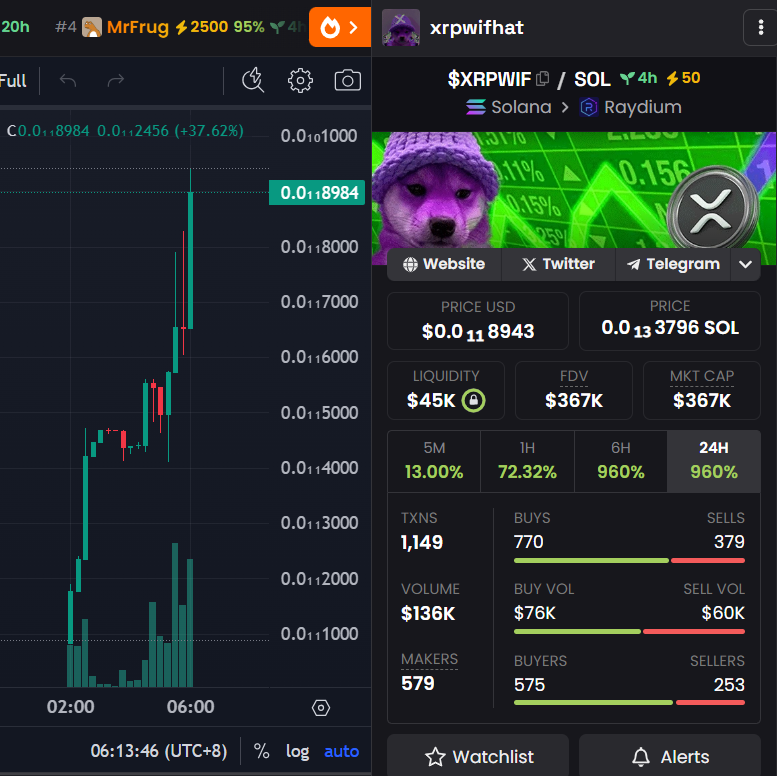777x776 pixels.
Task: Click the 0.0₁₁5000 price axis label
Action: click(x=320, y=413)
